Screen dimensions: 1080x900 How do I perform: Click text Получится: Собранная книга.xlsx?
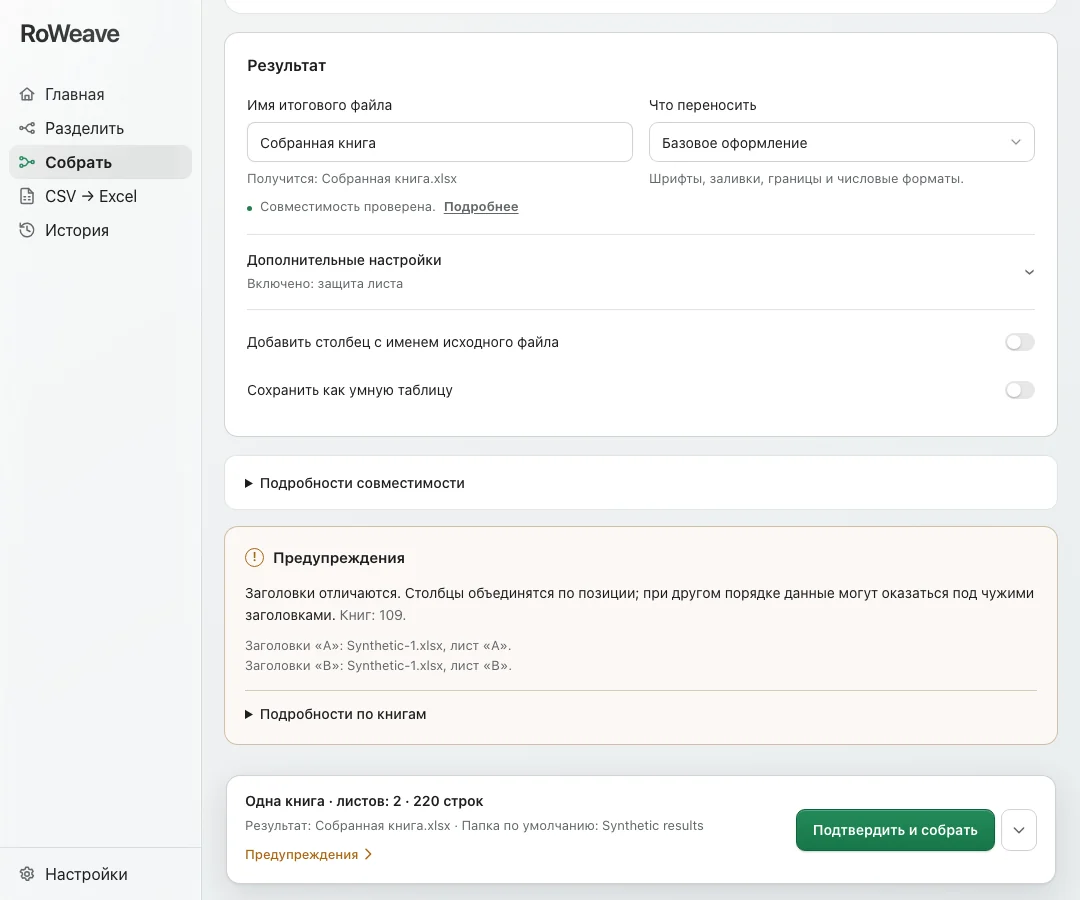pos(352,178)
